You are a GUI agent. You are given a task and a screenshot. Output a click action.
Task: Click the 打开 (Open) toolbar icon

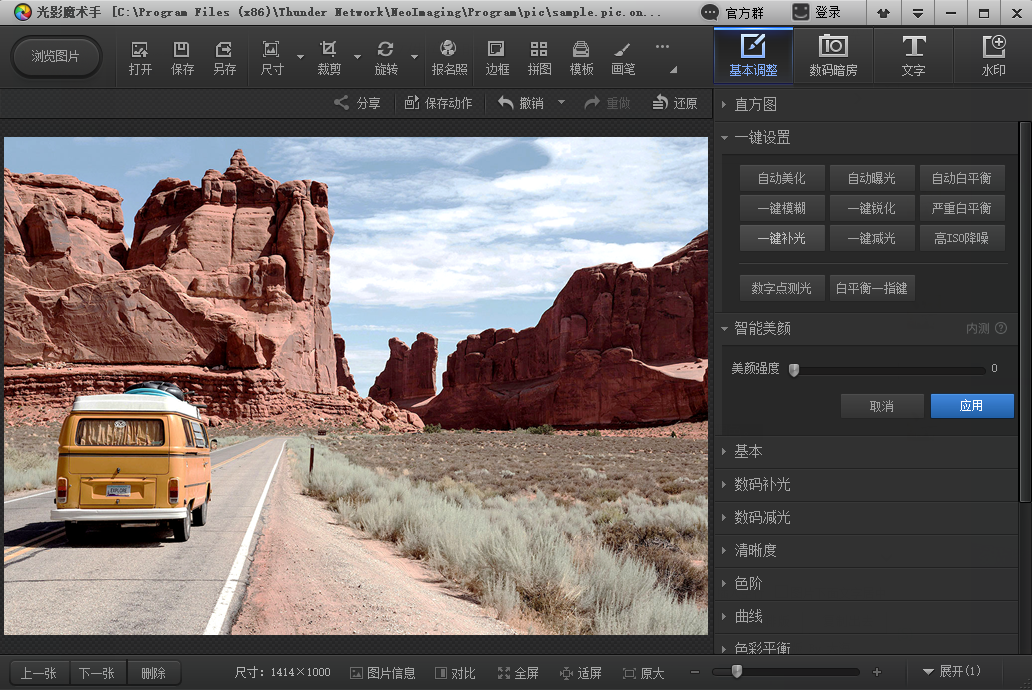coord(140,58)
